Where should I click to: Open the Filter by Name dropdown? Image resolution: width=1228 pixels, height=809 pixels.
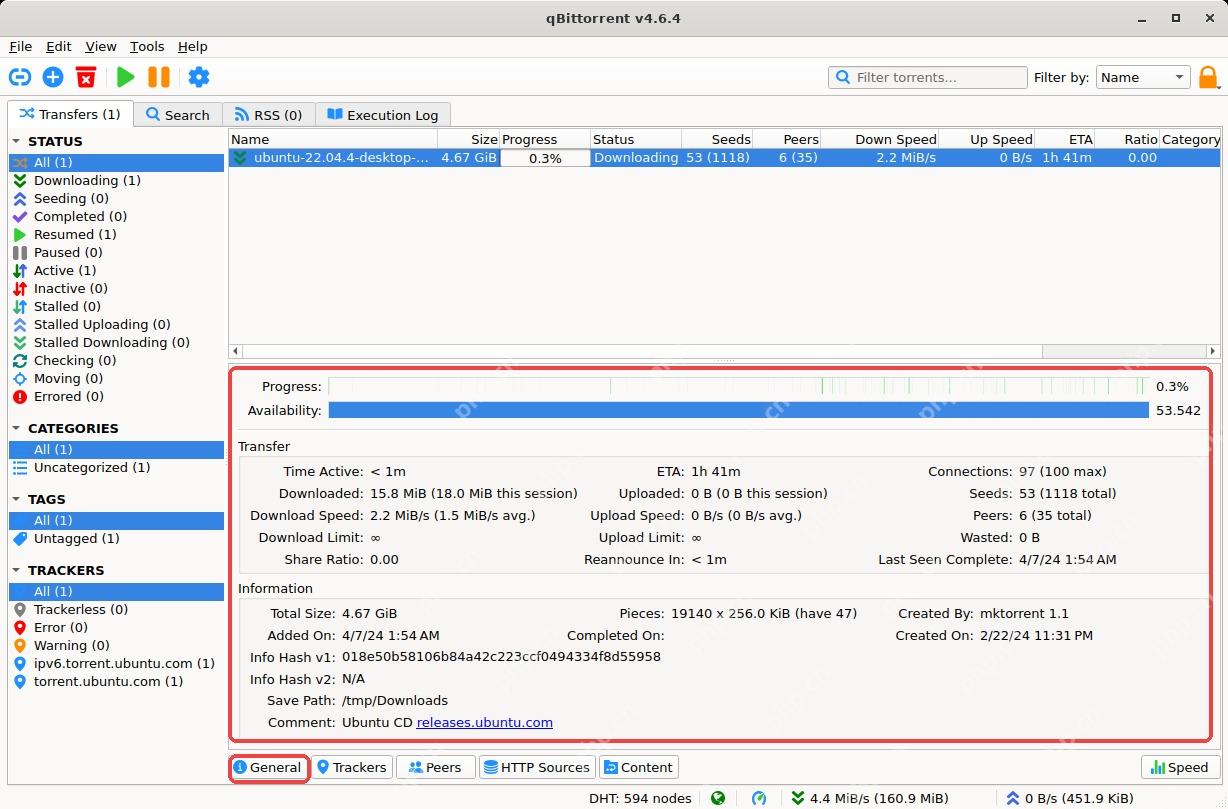pyautogui.click(x=1143, y=77)
